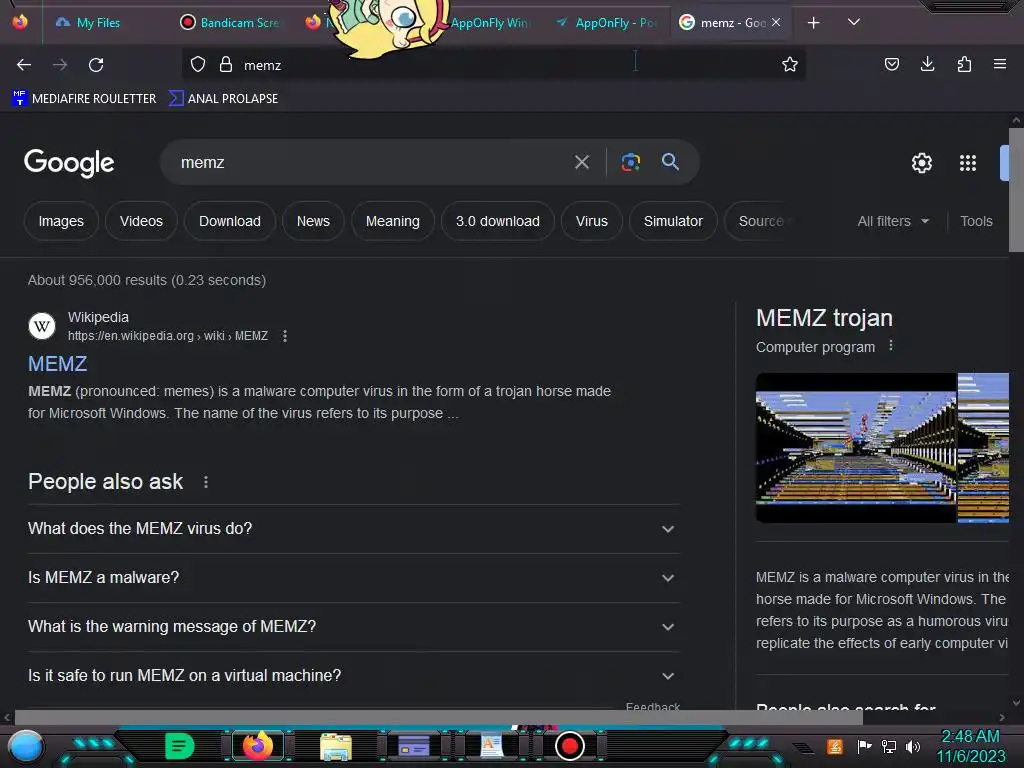The height and width of the screenshot is (768, 1024).
Task: Clear the search box with the X
Action: pos(581,162)
